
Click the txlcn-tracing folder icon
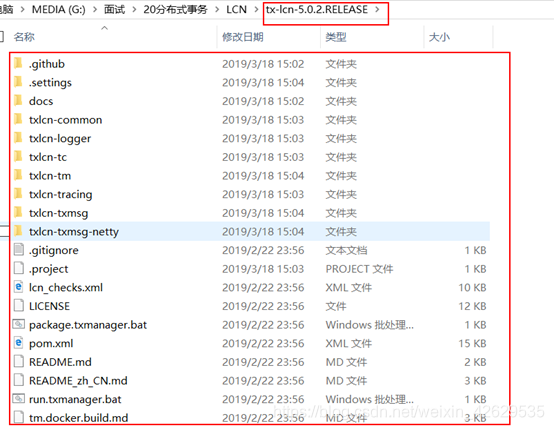(18, 194)
